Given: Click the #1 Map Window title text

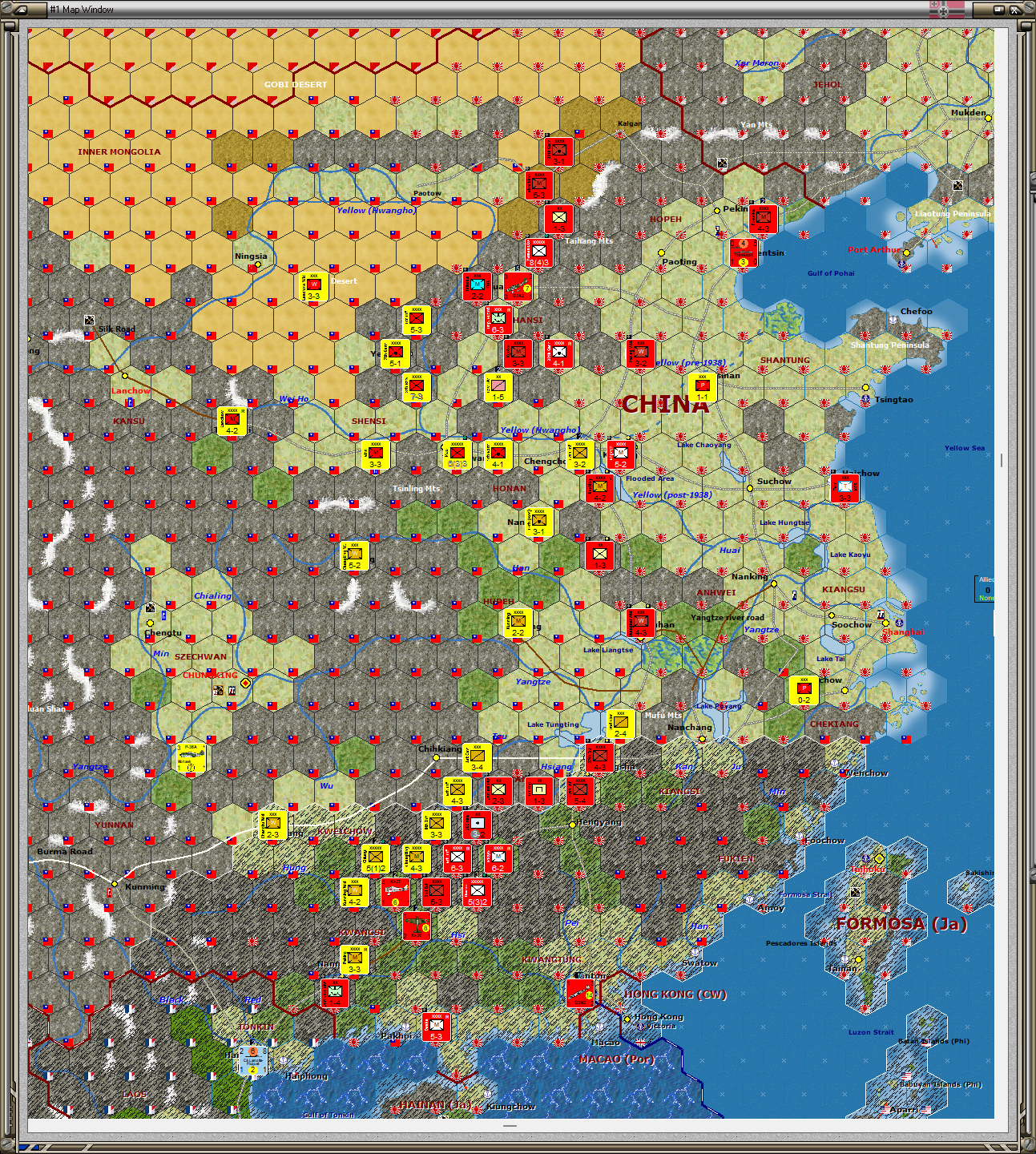Looking at the screenshot, I should pyautogui.click(x=82, y=10).
